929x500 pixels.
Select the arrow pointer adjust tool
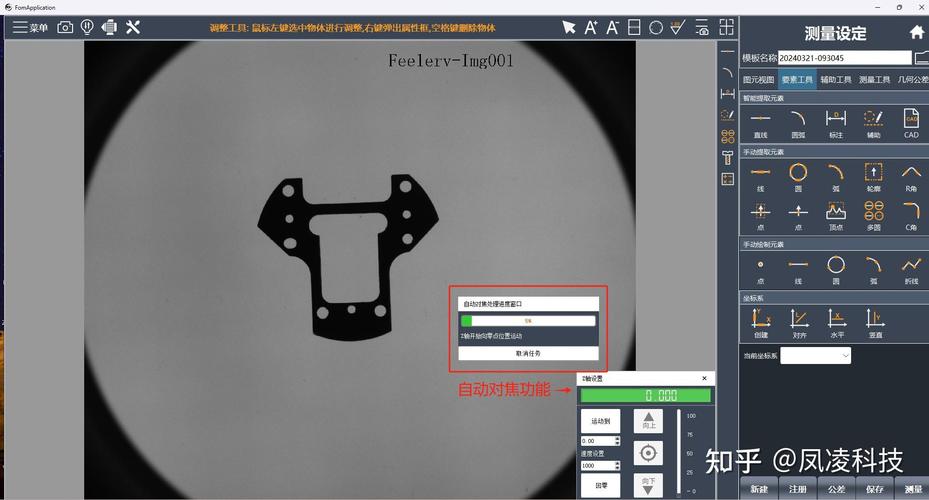click(569, 27)
